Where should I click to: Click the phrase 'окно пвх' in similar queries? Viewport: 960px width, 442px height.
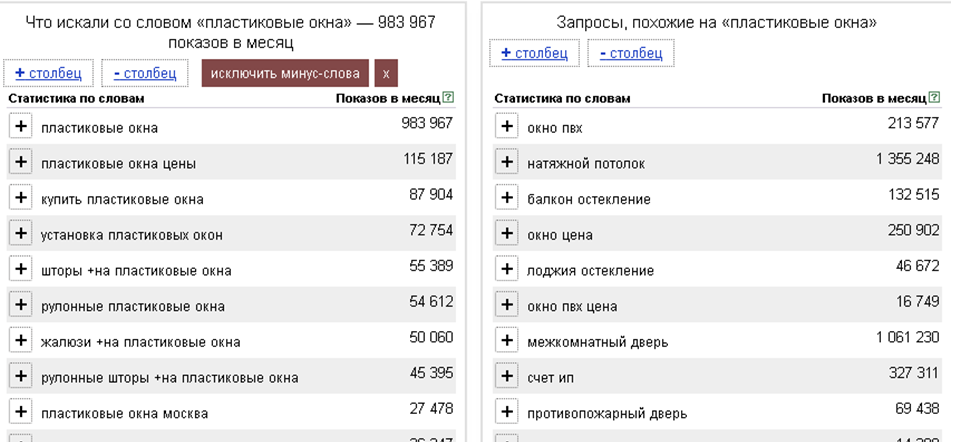555,129
